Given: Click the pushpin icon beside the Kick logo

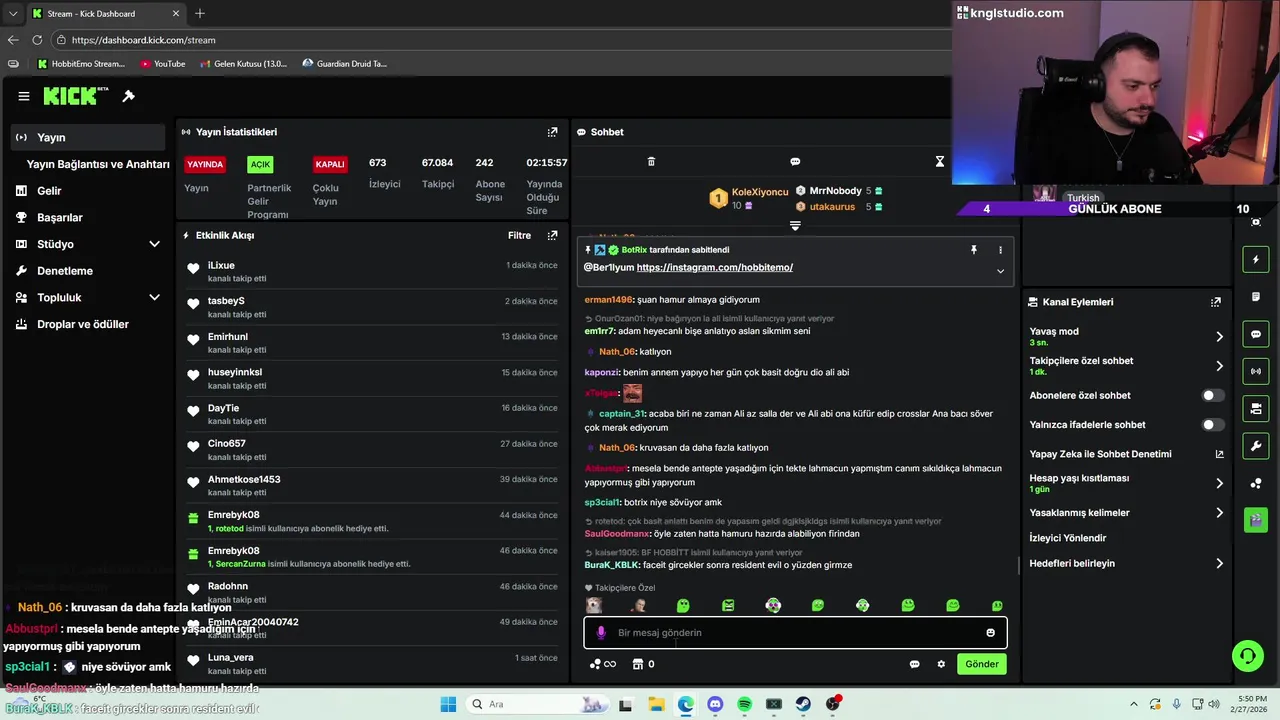Looking at the screenshot, I should 128,96.
